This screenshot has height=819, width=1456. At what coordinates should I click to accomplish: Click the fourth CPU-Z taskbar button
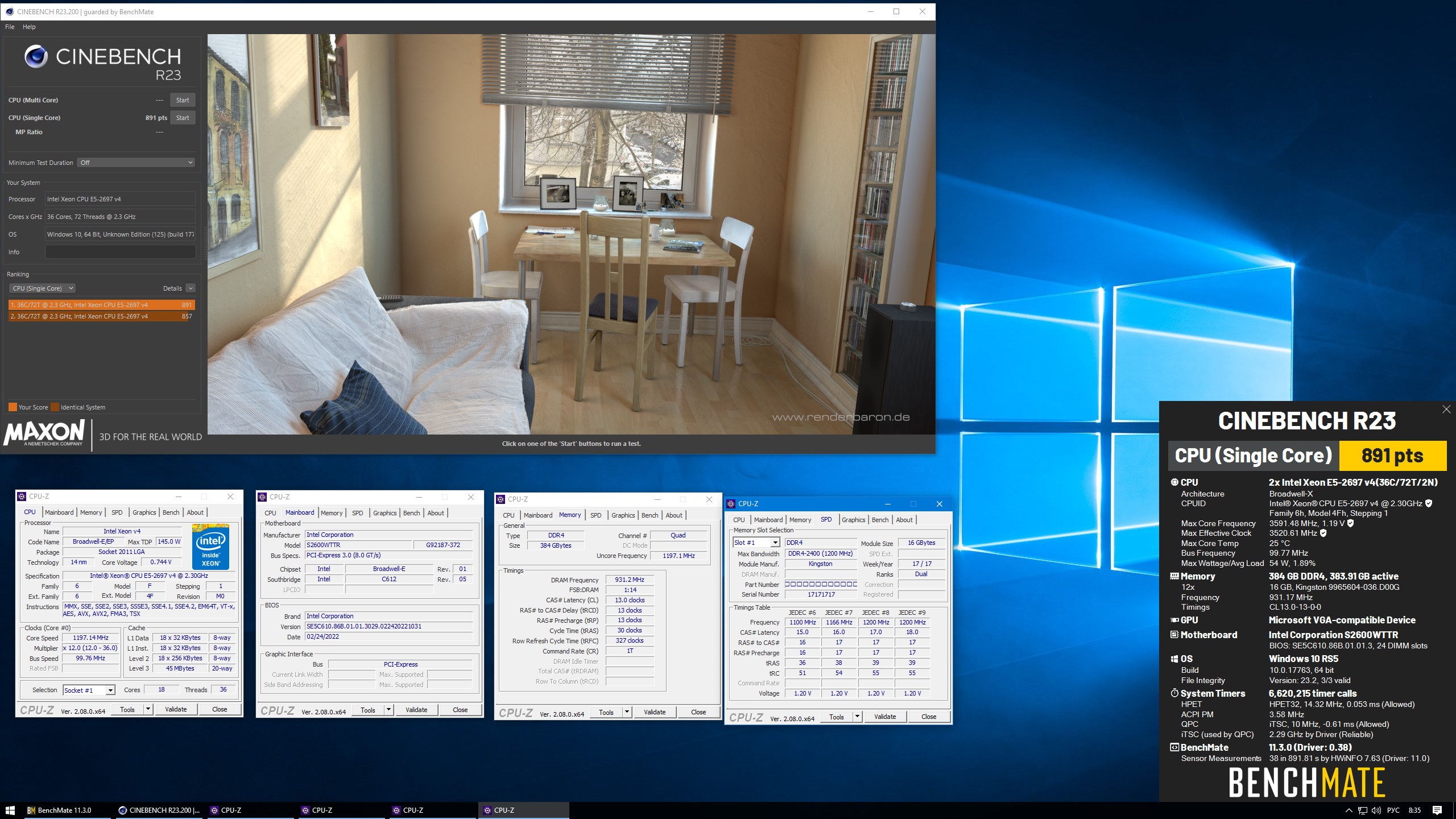(x=523, y=810)
